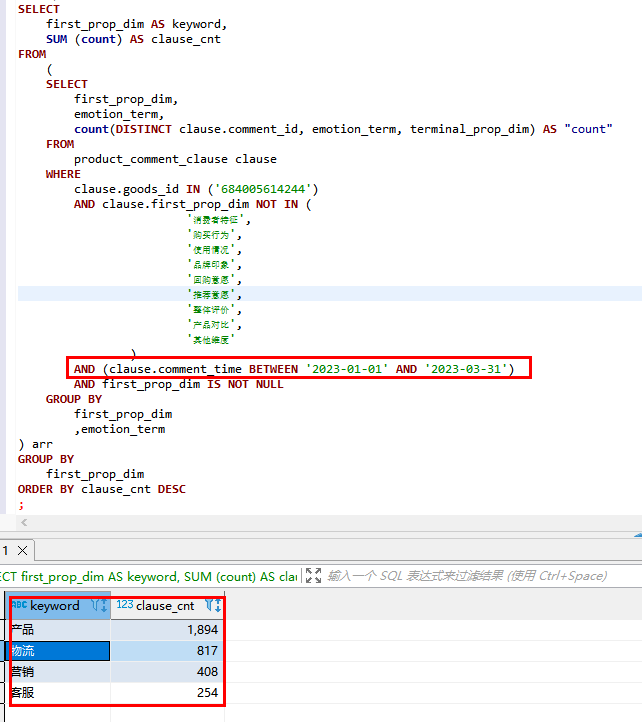Click the goods_id value '684005614244'

tap(263, 189)
